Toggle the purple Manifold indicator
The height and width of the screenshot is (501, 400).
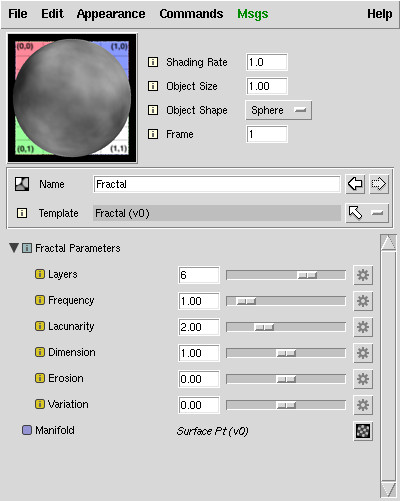point(27,430)
